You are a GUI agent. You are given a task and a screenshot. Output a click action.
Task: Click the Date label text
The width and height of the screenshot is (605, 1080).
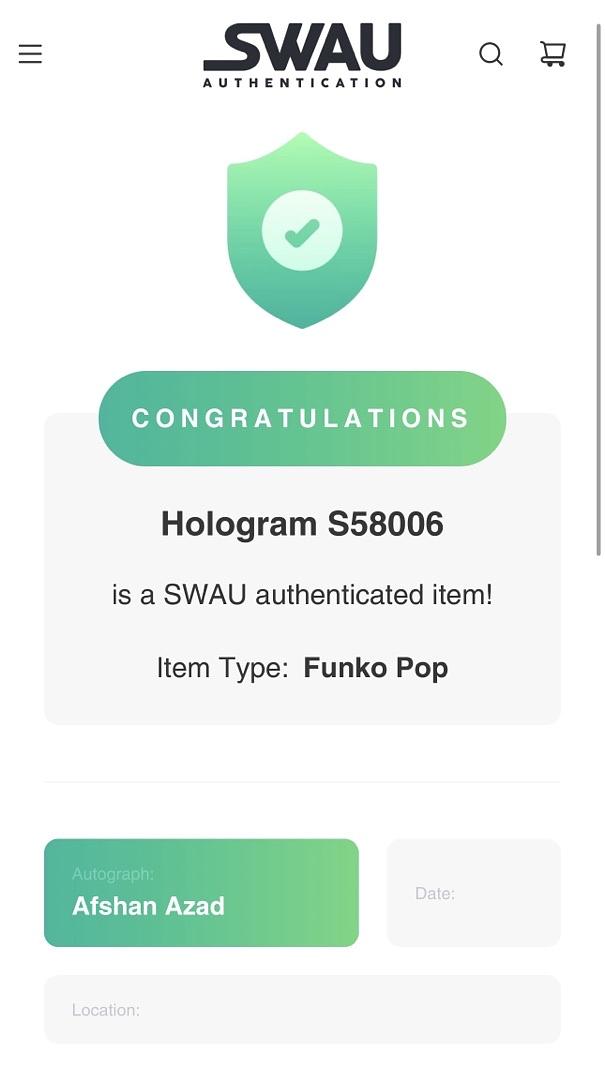tap(435, 894)
